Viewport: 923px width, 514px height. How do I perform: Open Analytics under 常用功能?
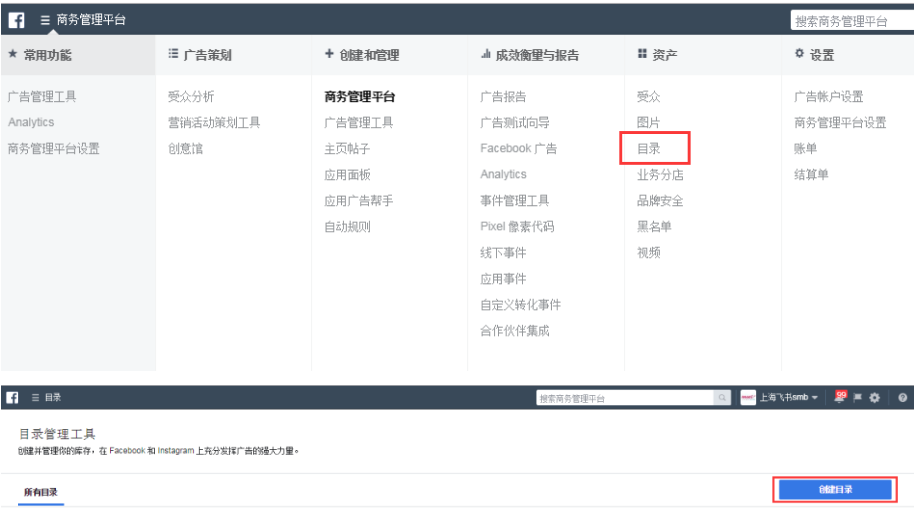(31, 122)
